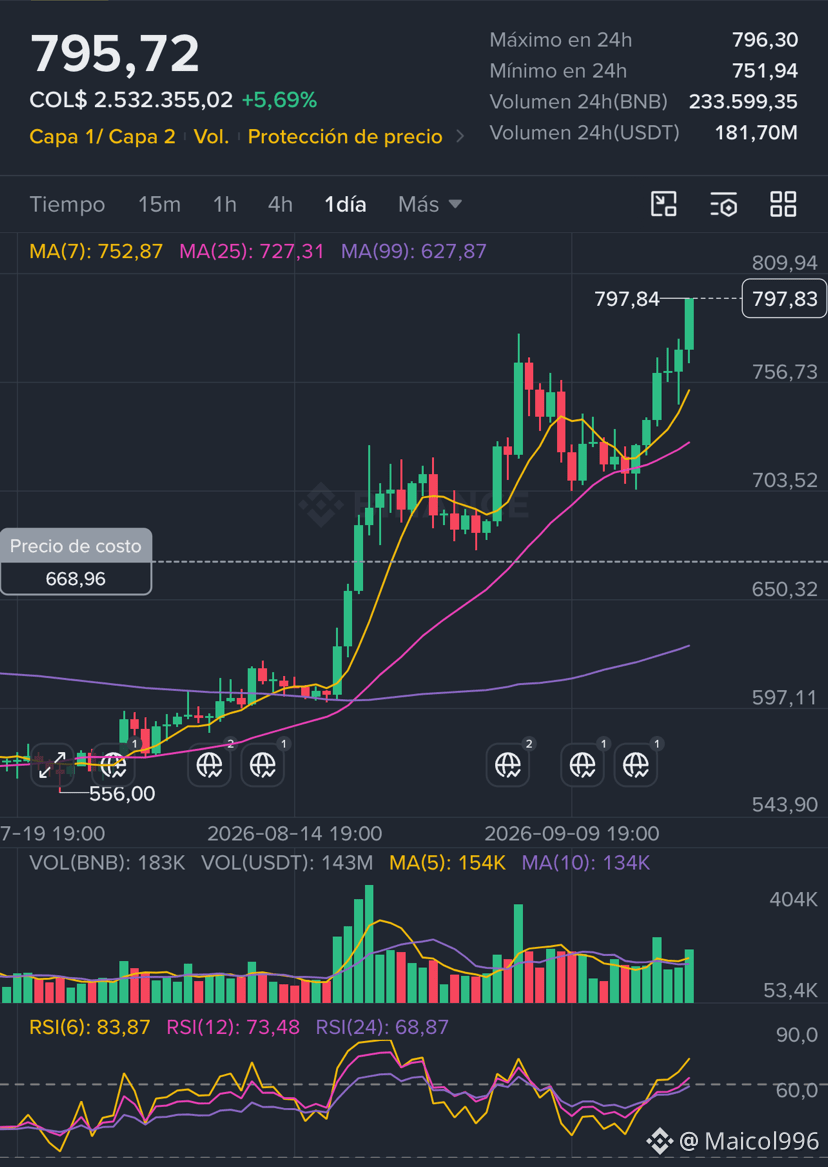Open the MA(7) indicator legend settings
The height and width of the screenshot is (1167, 828).
pos(96,252)
